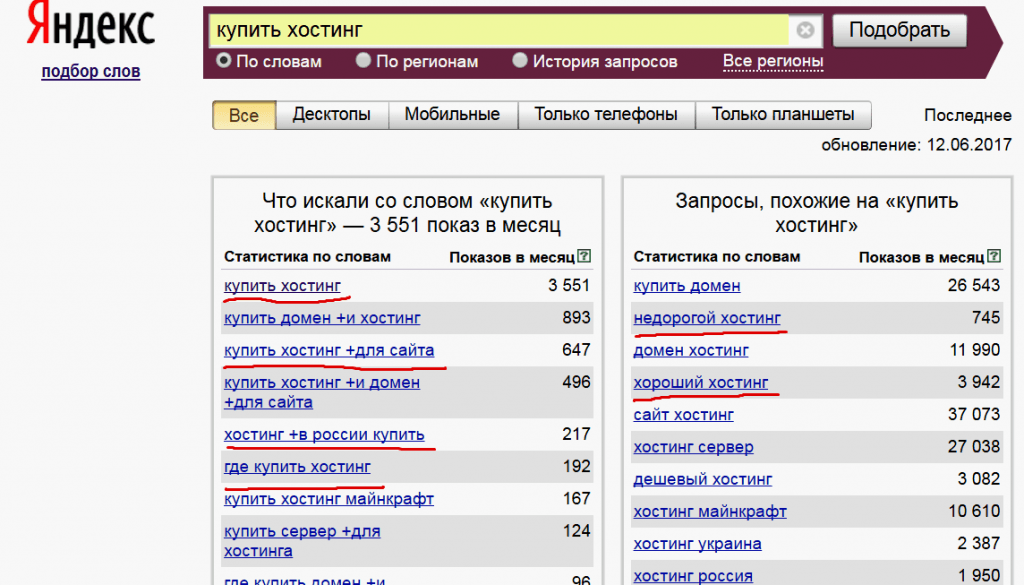Open the купить сервер +для хостинга link
Viewport: 1024px width, 585px height.
pyautogui.click(x=302, y=541)
